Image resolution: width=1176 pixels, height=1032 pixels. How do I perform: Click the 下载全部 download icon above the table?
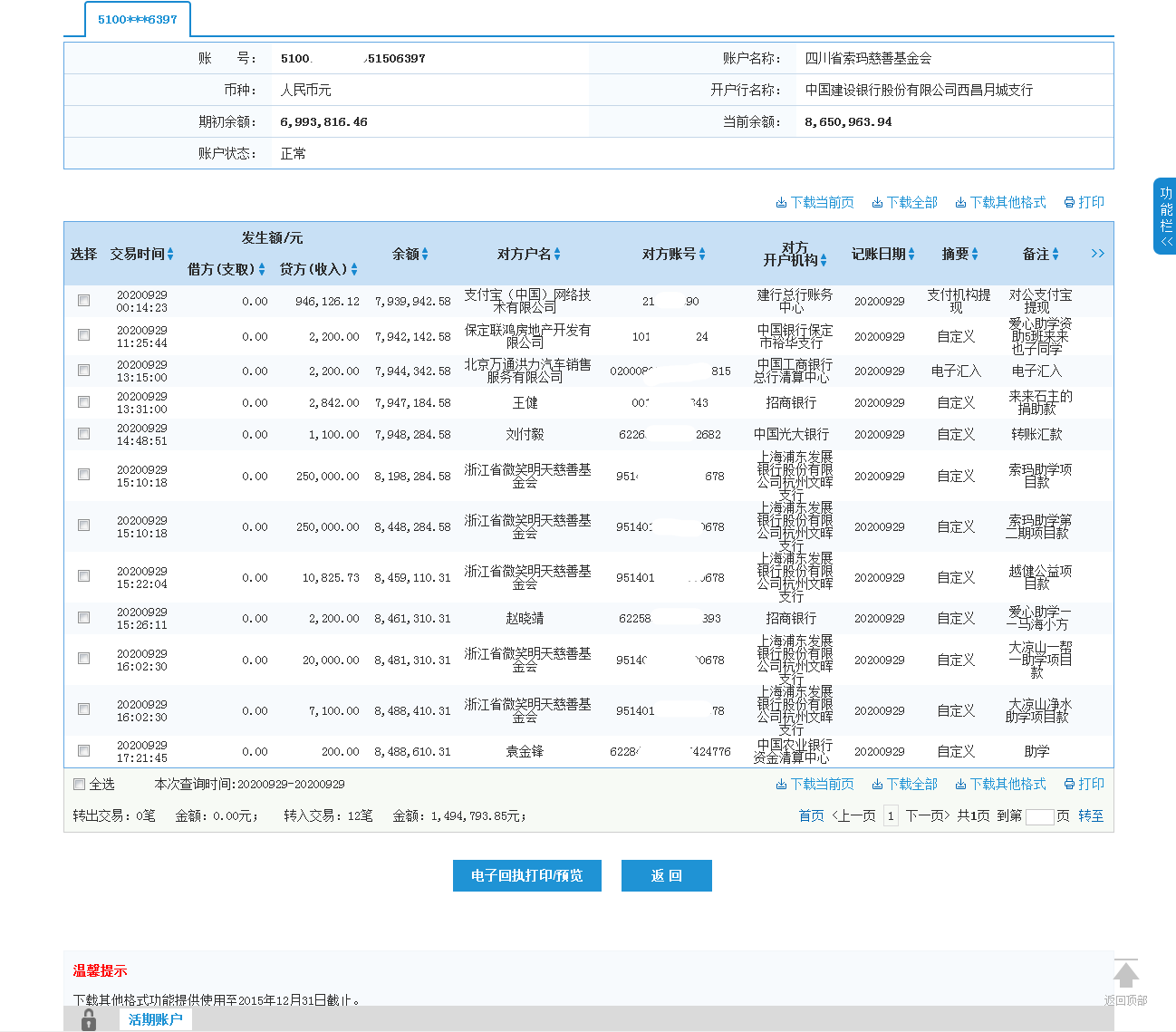point(876,202)
